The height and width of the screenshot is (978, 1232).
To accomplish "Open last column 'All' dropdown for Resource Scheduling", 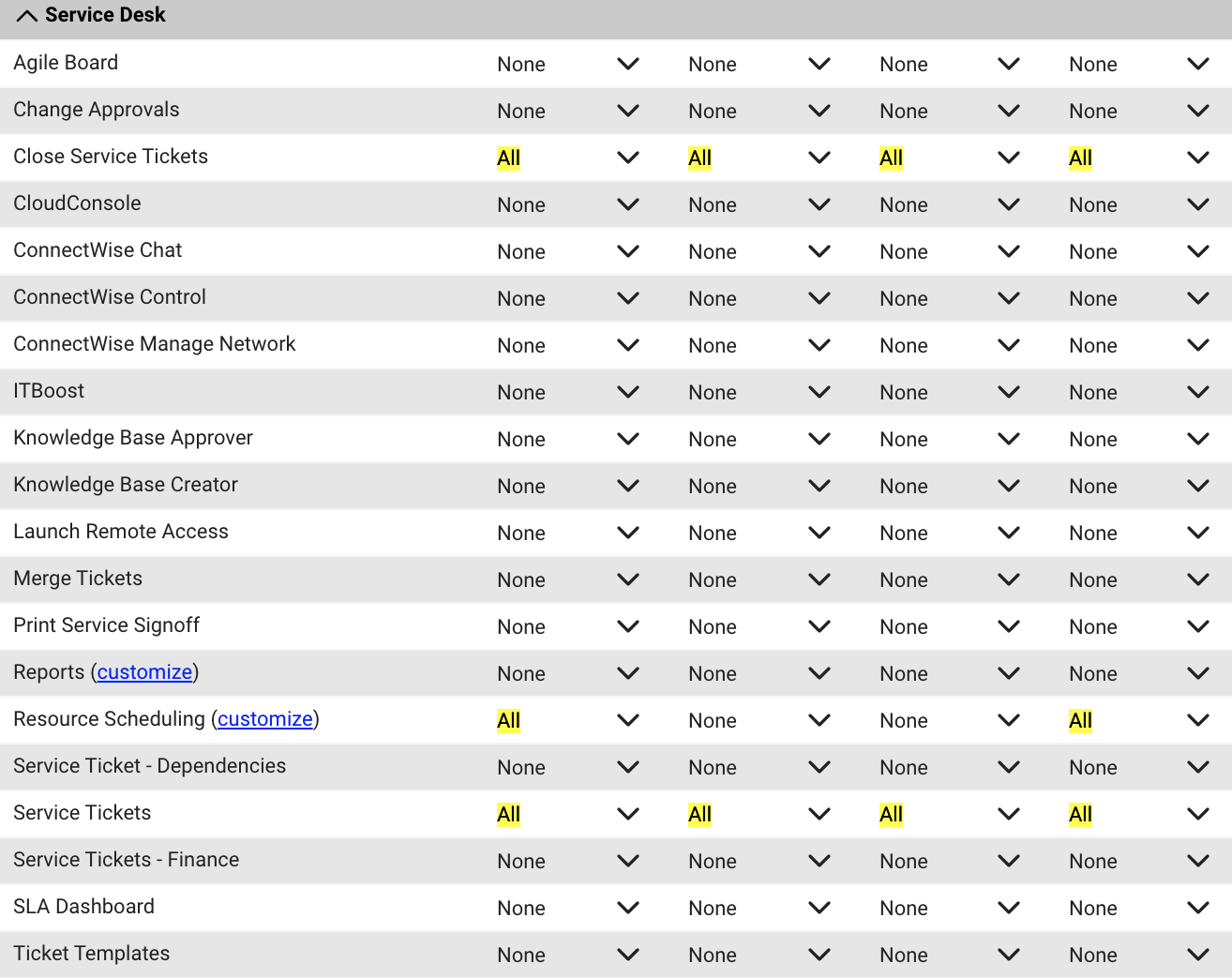I will (1138, 720).
